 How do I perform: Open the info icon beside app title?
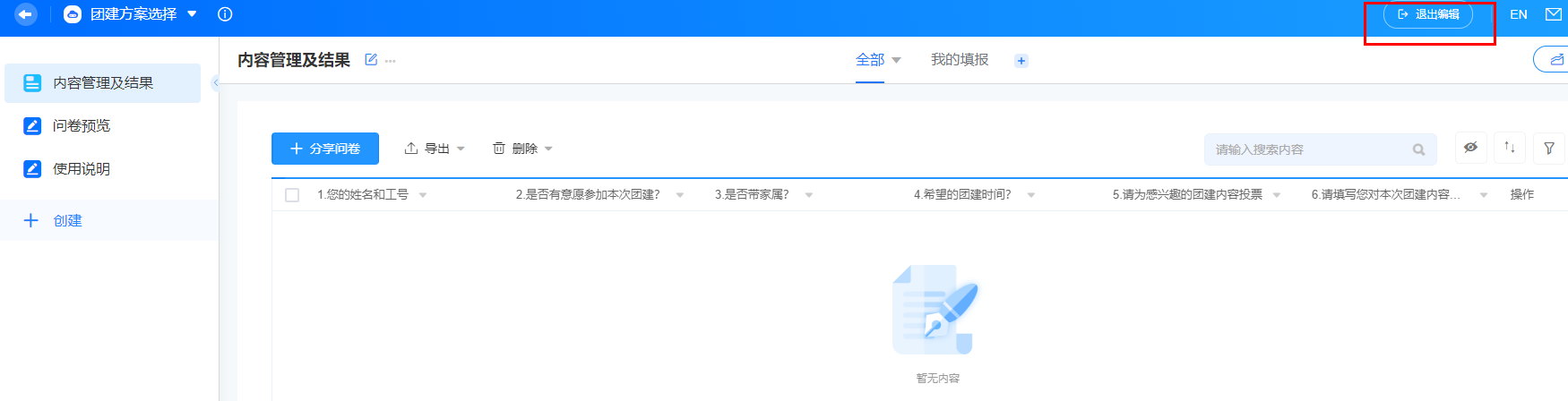[225, 14]
